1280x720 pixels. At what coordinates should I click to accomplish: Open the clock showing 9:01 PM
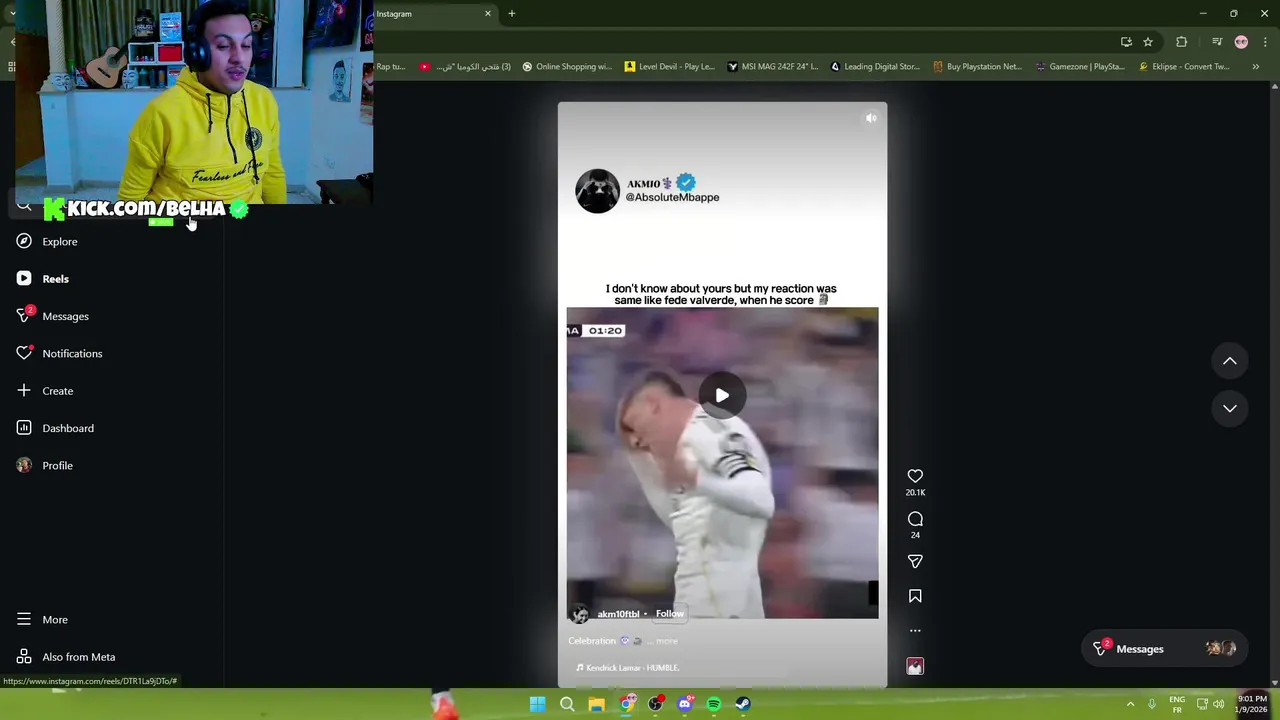(x=1252, y=704)
